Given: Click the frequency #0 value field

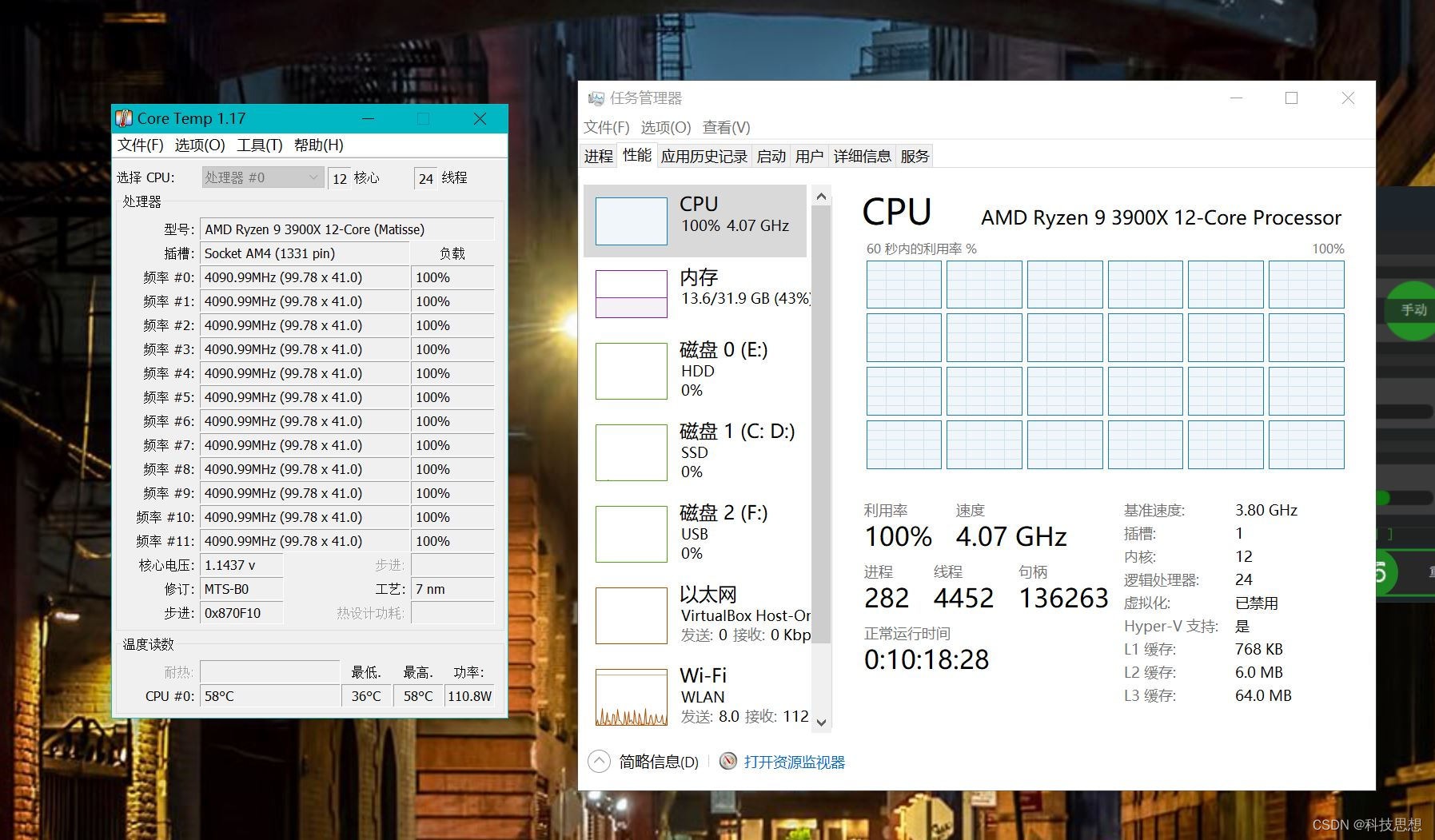Looking at the screenshot, I should (305, 277).
